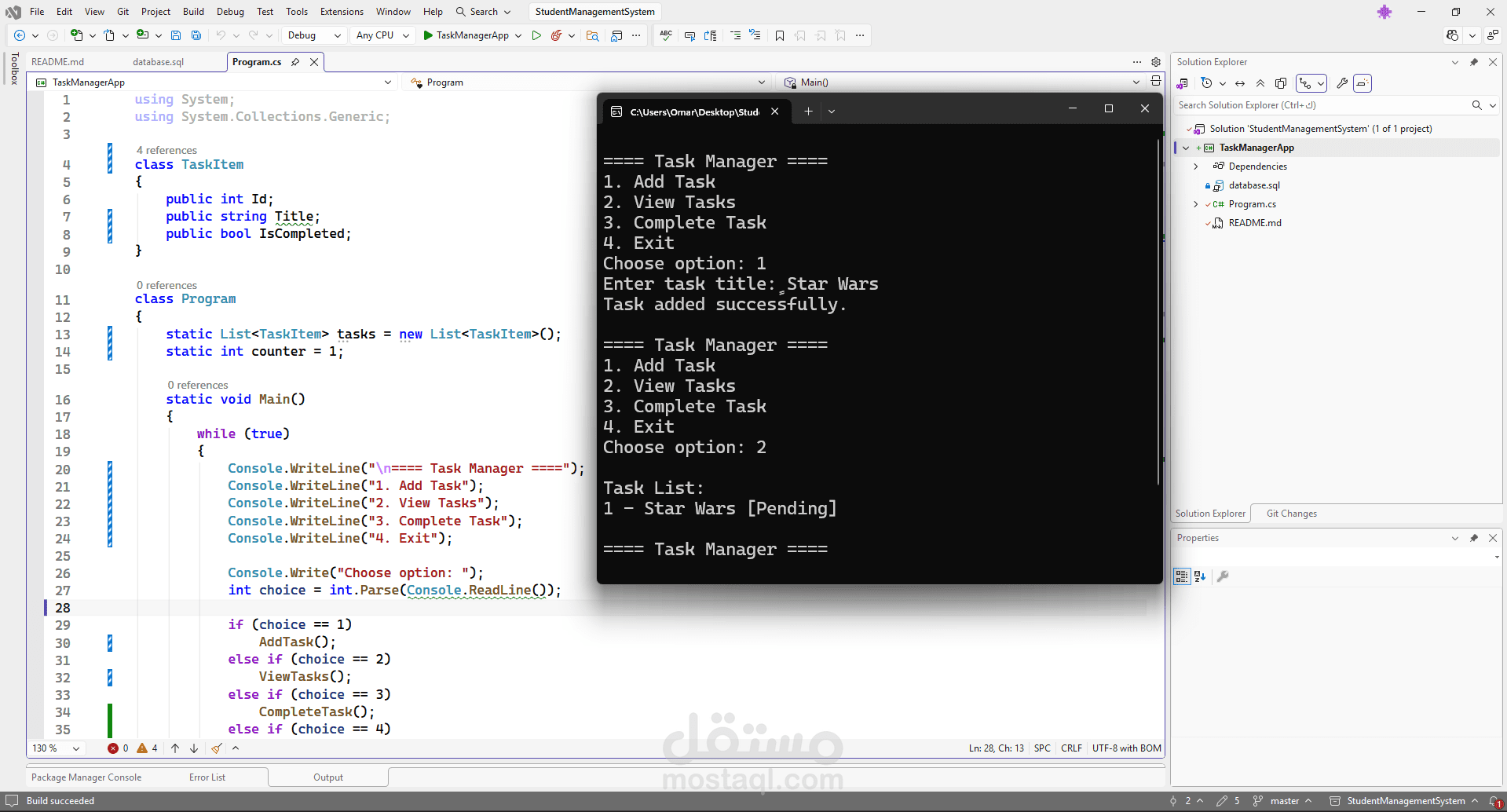Toggle auto-hide pin on Properties panel
The height and width of the screenshot is (812, 1507).
pos(1474,538)
